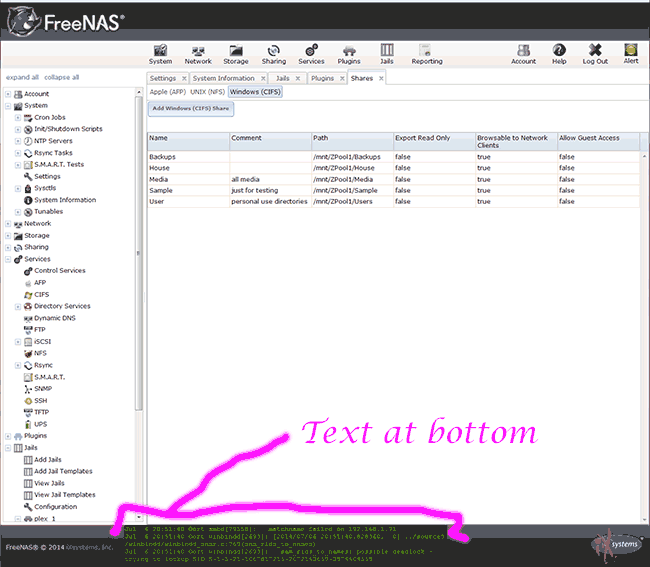Select the Apple (AFP) shares subtab

pyautogui.click(x=168, y=92)
